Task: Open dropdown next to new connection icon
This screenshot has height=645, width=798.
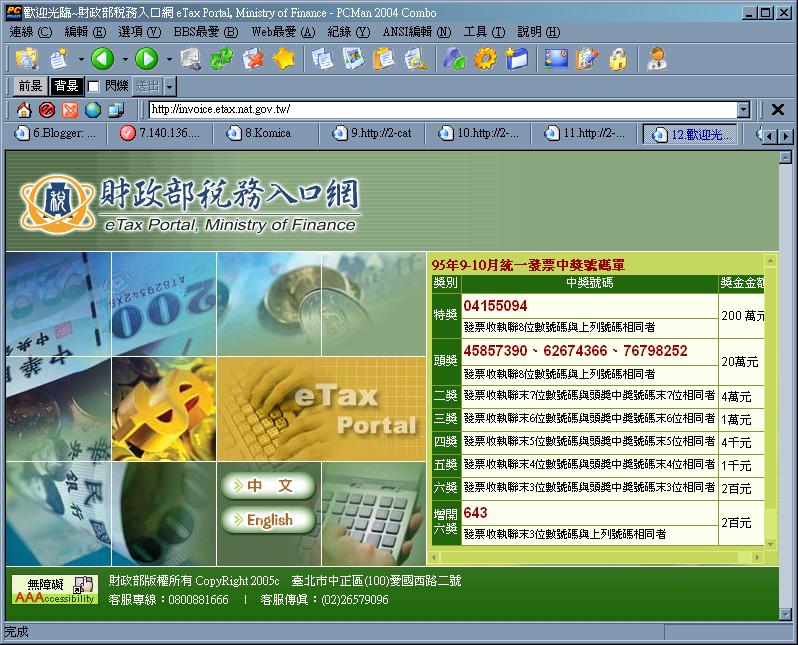Action: point(81,59)
